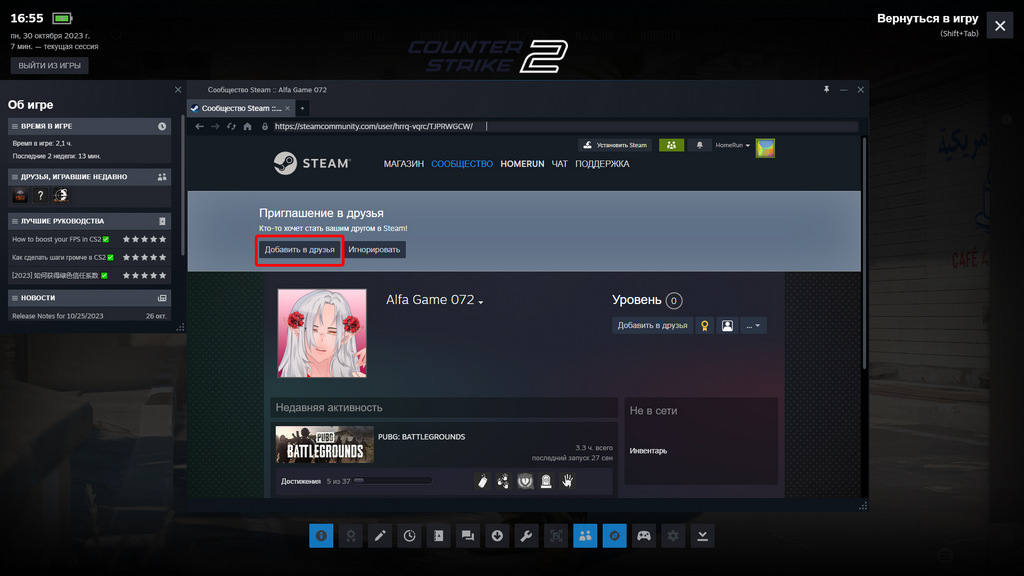Pin the browser window with pin icon

pyautogui.click(x=826, y=90)
